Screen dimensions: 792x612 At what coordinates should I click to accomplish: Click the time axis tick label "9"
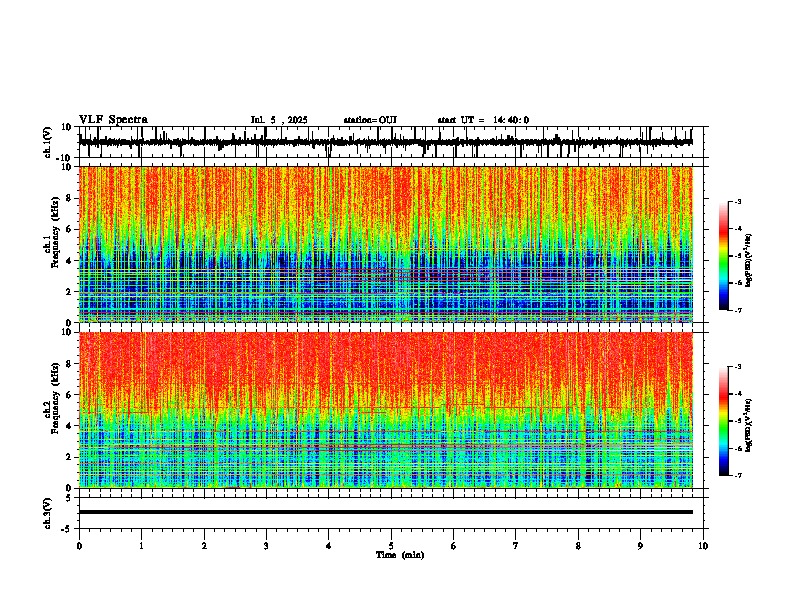(640, 546)
